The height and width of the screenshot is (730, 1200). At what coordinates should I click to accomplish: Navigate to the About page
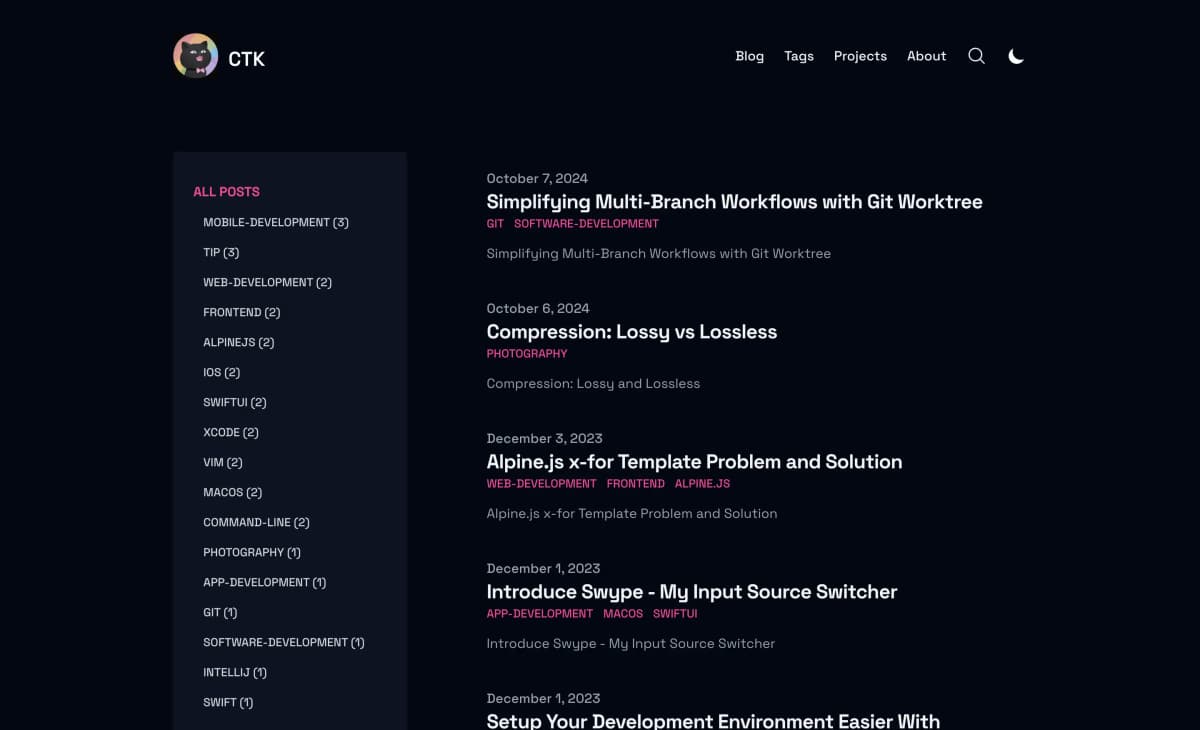pos(926,56)
